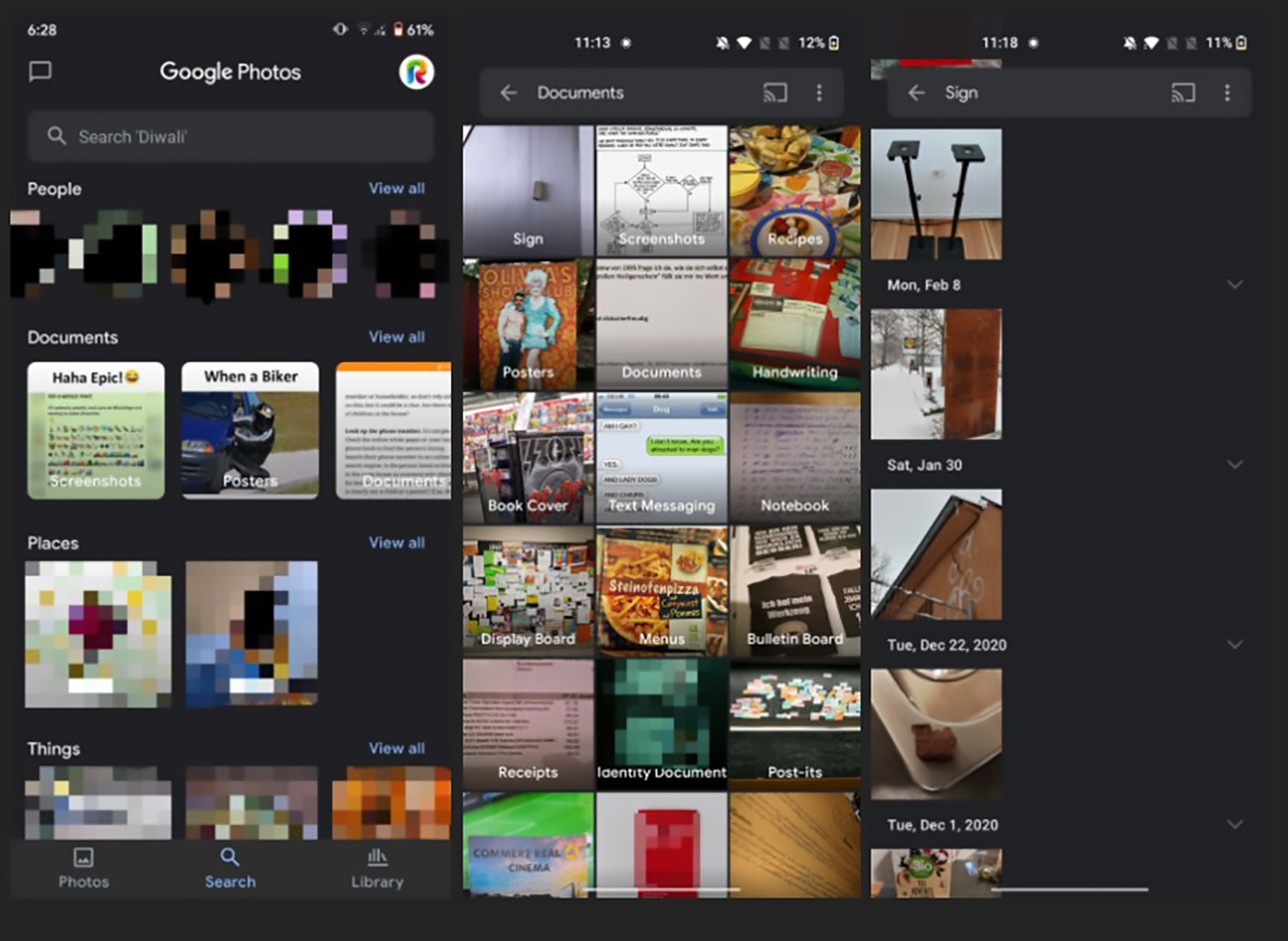1288x941 pixels.
Task: Collapse the Tue, Dec 22, 2020 section
Action: 1235,645
